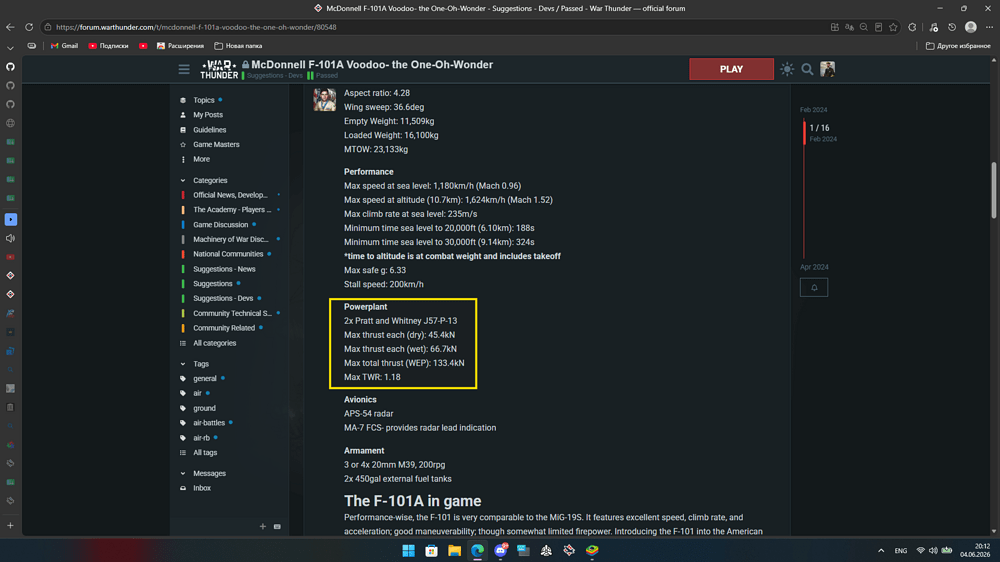
Task: Click the red PLAY button
Action: pyautogui.click(x=732, y=69)
